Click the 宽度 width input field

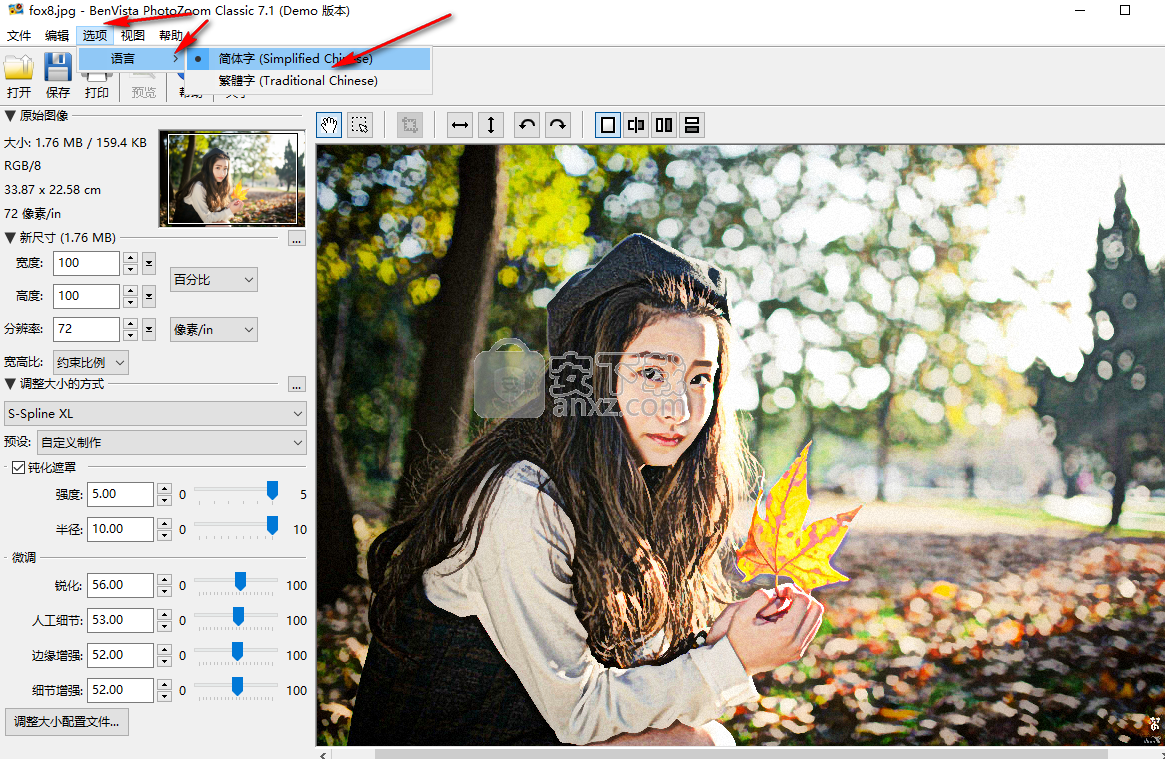(x=86, y=263)
